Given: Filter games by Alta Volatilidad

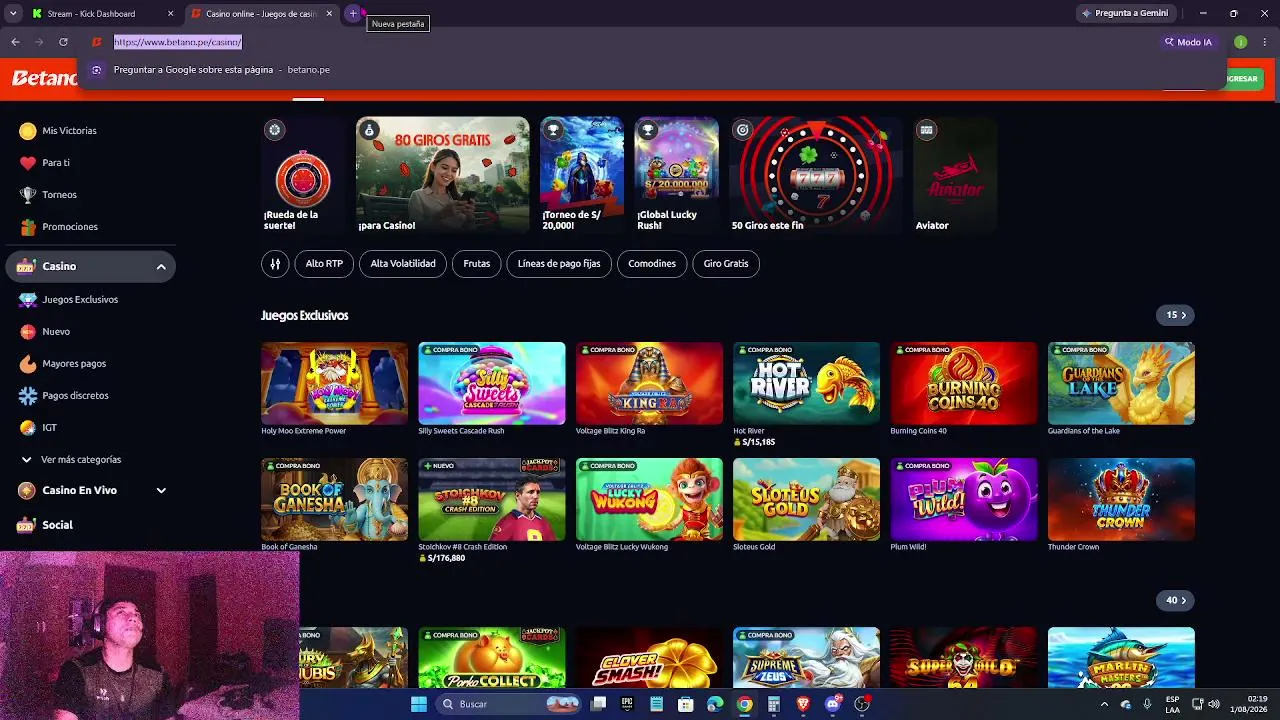Looking at the screenshot, I should (403, 264).
